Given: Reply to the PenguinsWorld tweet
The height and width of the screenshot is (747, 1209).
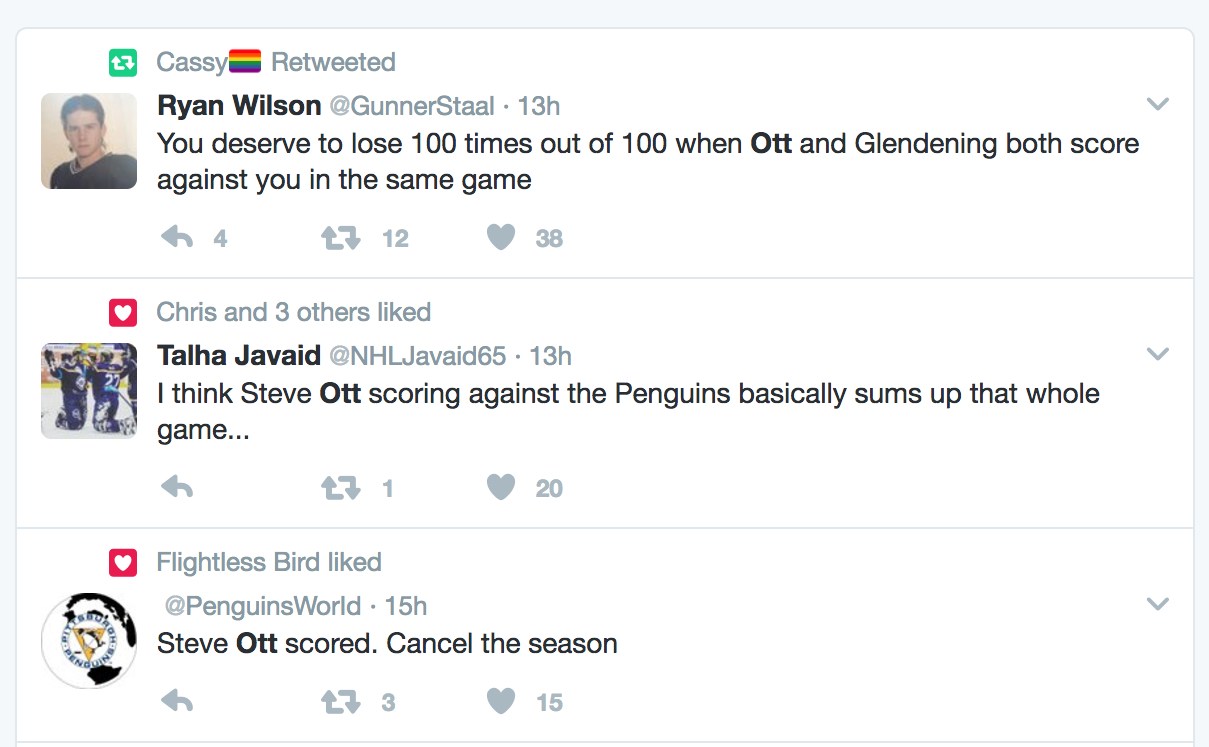Looking at the screenshot, I should pyautogui.click(x=177, y=702).
